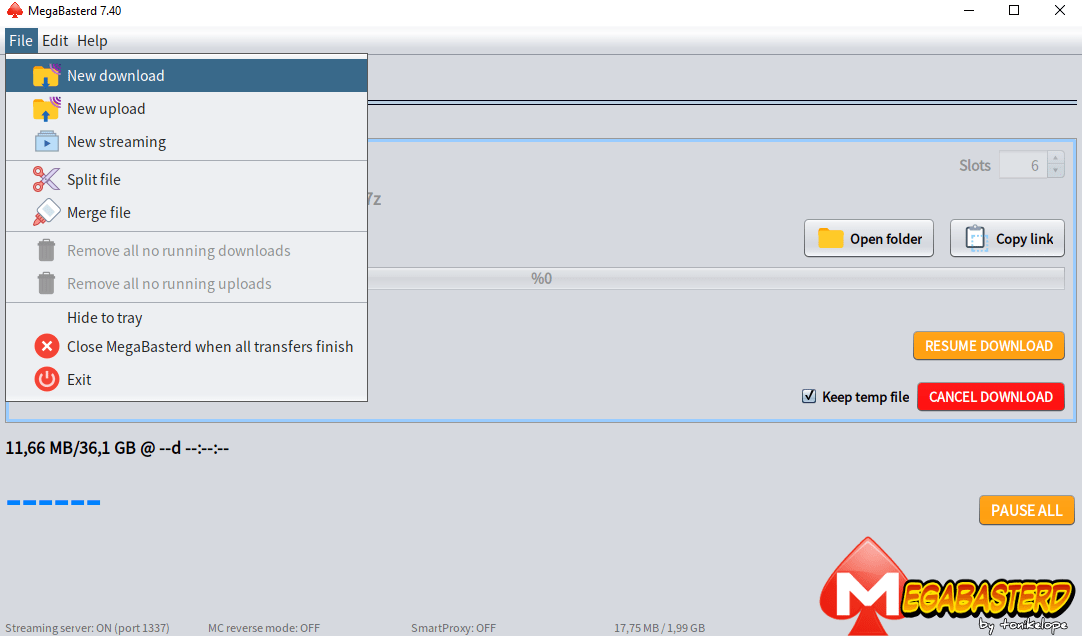Click the Copy link button
The image size is (1082, 636).
click(x=1007, y=239)
